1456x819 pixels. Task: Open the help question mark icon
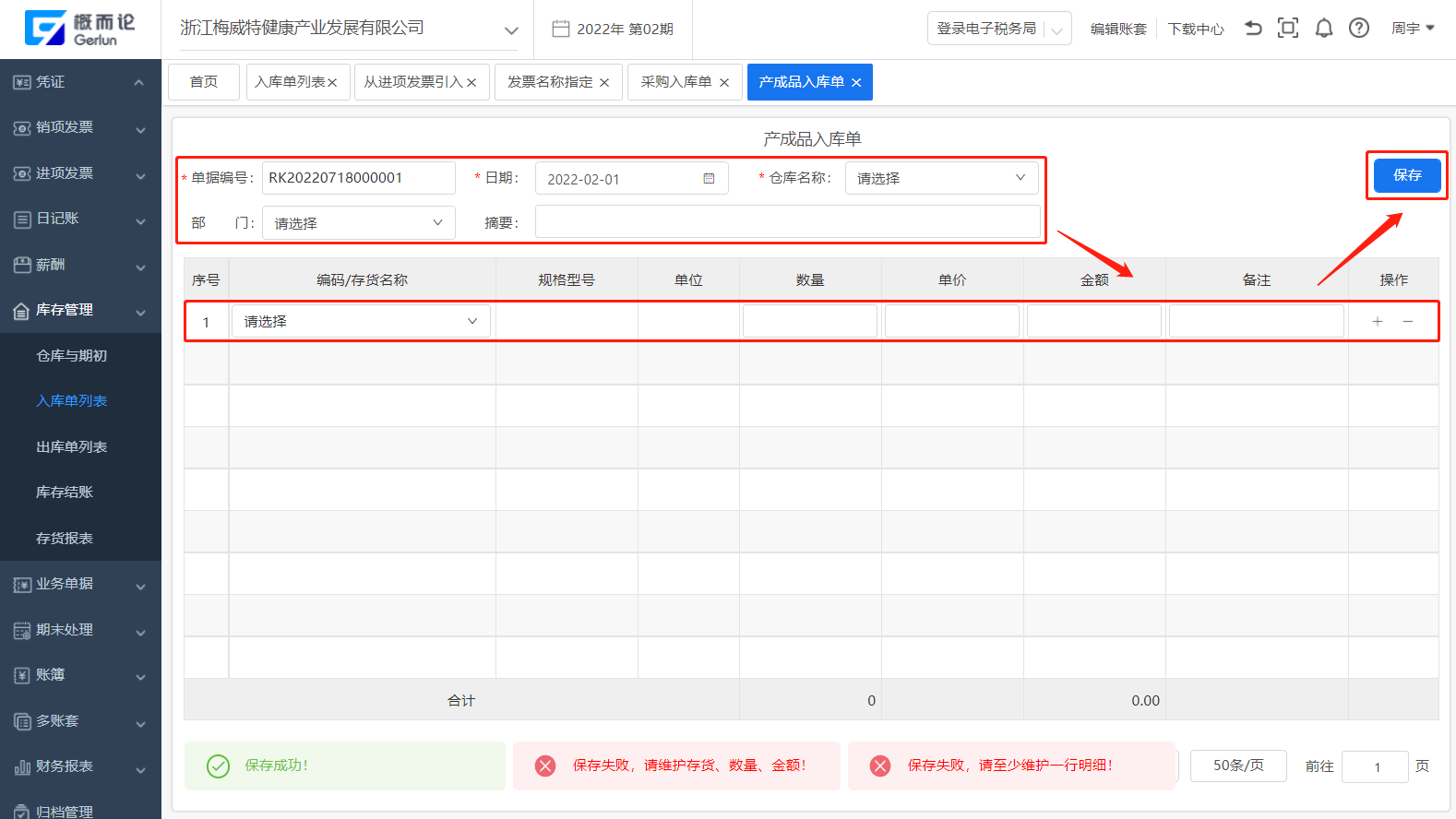pos(1359,29)
